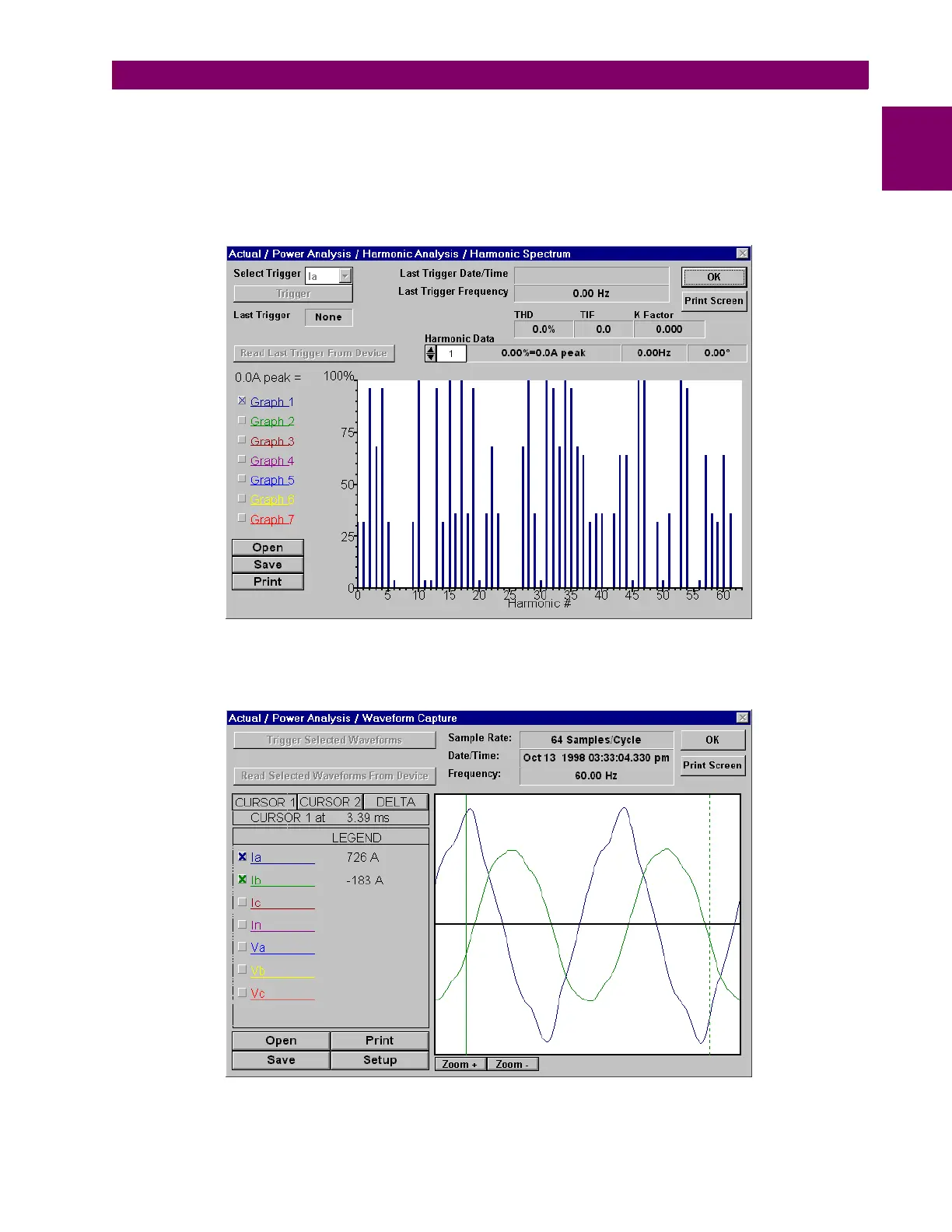
Task: Click the Harmonic Data number stepper arrows
Action: tap(430, 354)
